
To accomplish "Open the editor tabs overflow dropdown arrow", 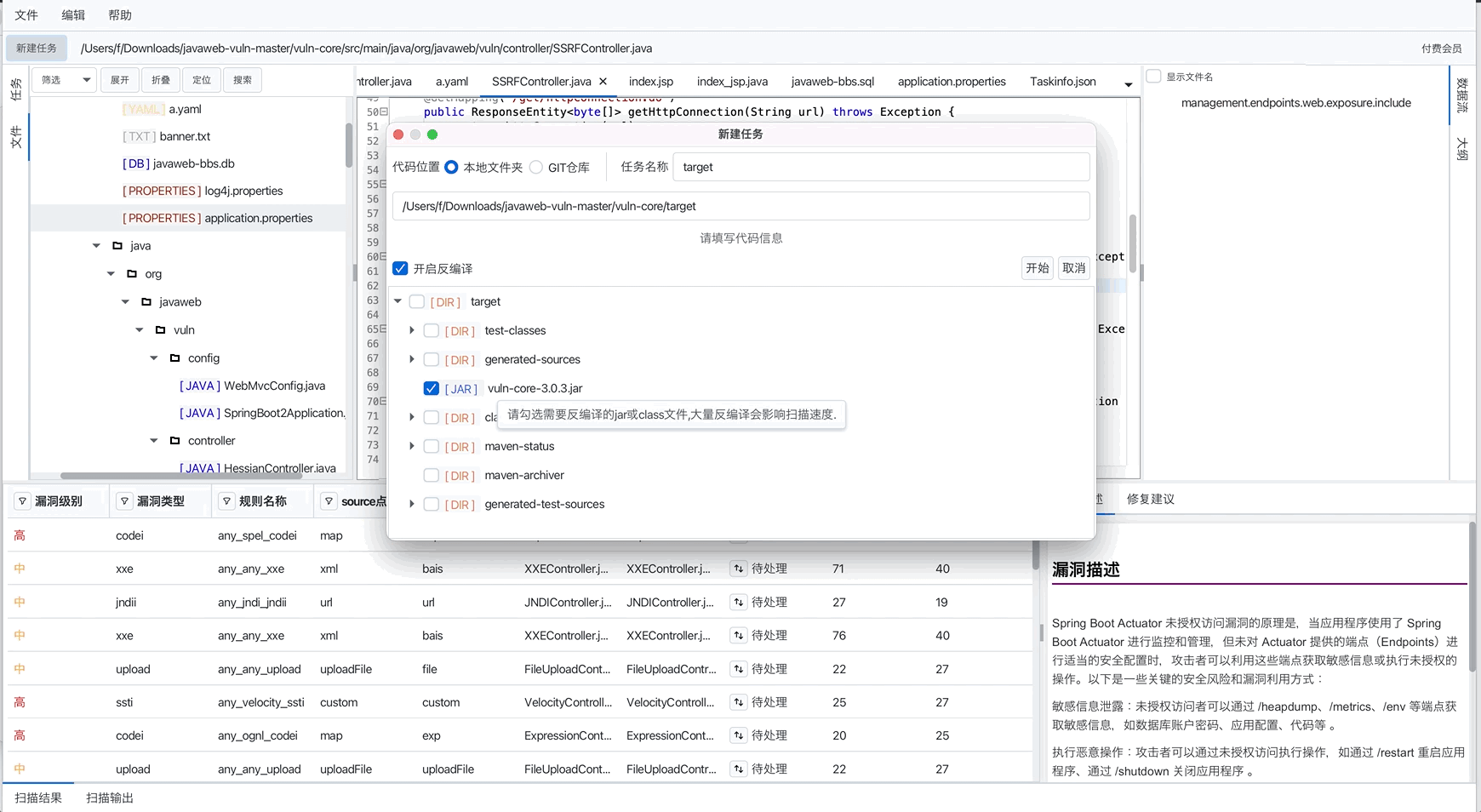I will pyautogui.click(x=1129, y=84).
